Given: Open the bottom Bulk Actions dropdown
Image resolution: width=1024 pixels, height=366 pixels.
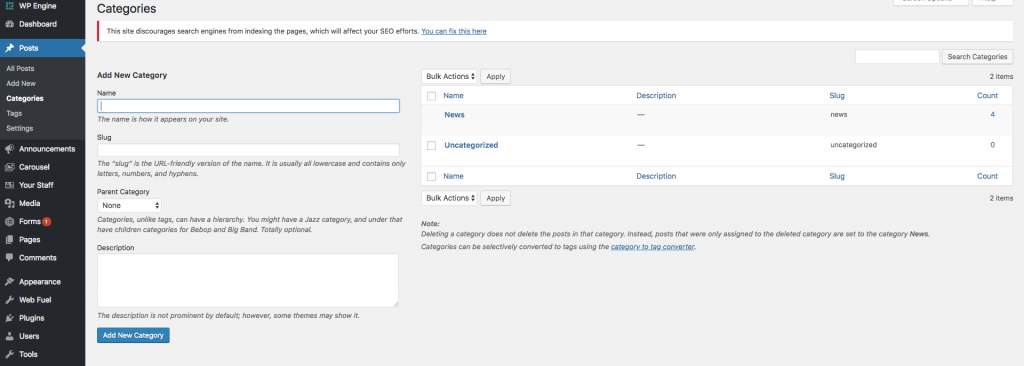Looking at the screenshot, I should (450, 198).
